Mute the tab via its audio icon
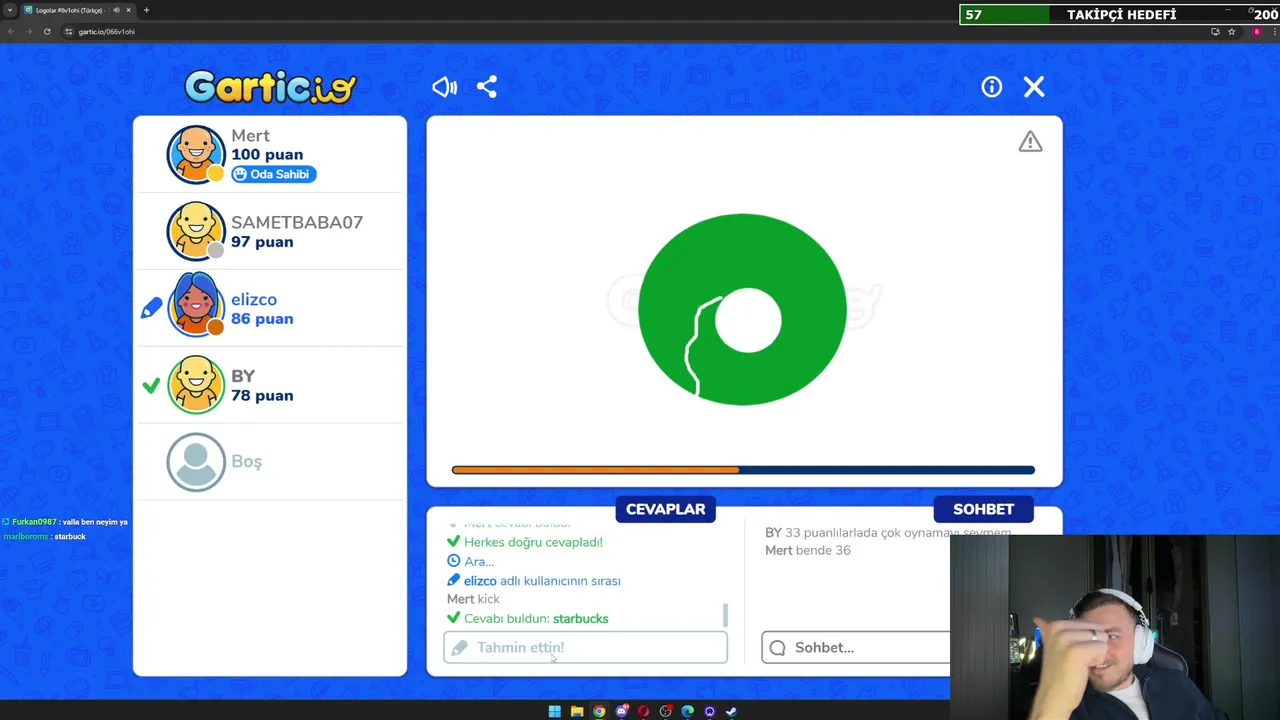 116,10
